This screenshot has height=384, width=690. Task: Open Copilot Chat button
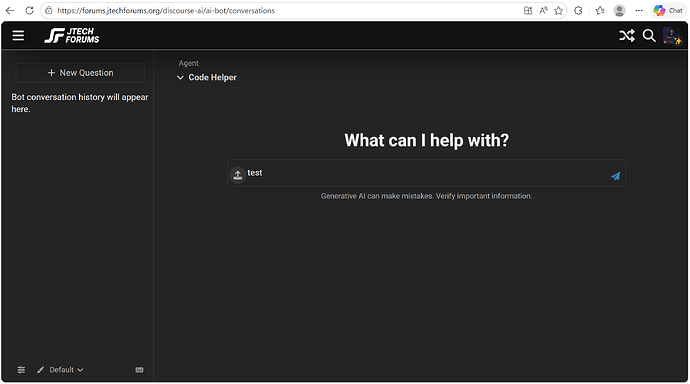[x=668, y=11]
